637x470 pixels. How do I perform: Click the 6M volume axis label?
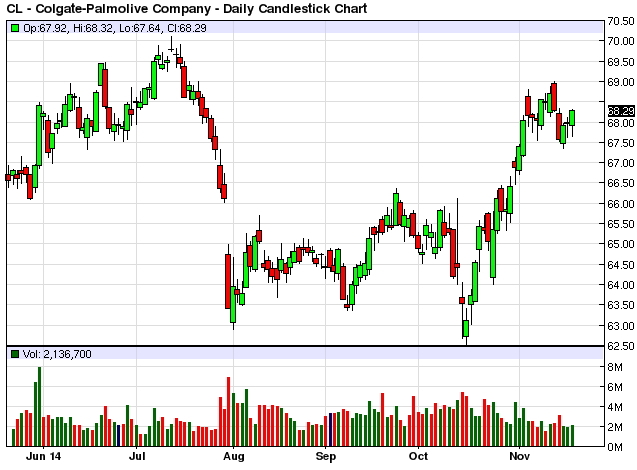click(615, 387)
